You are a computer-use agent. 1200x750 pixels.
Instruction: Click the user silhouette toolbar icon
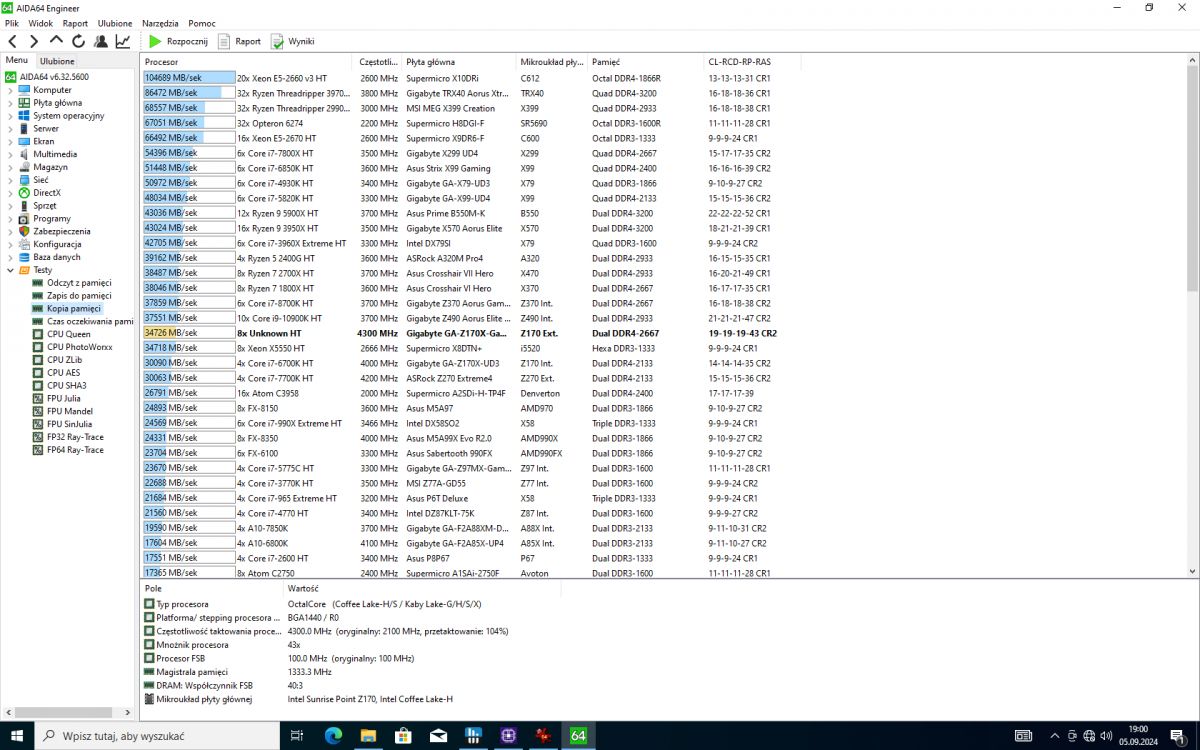100,41
